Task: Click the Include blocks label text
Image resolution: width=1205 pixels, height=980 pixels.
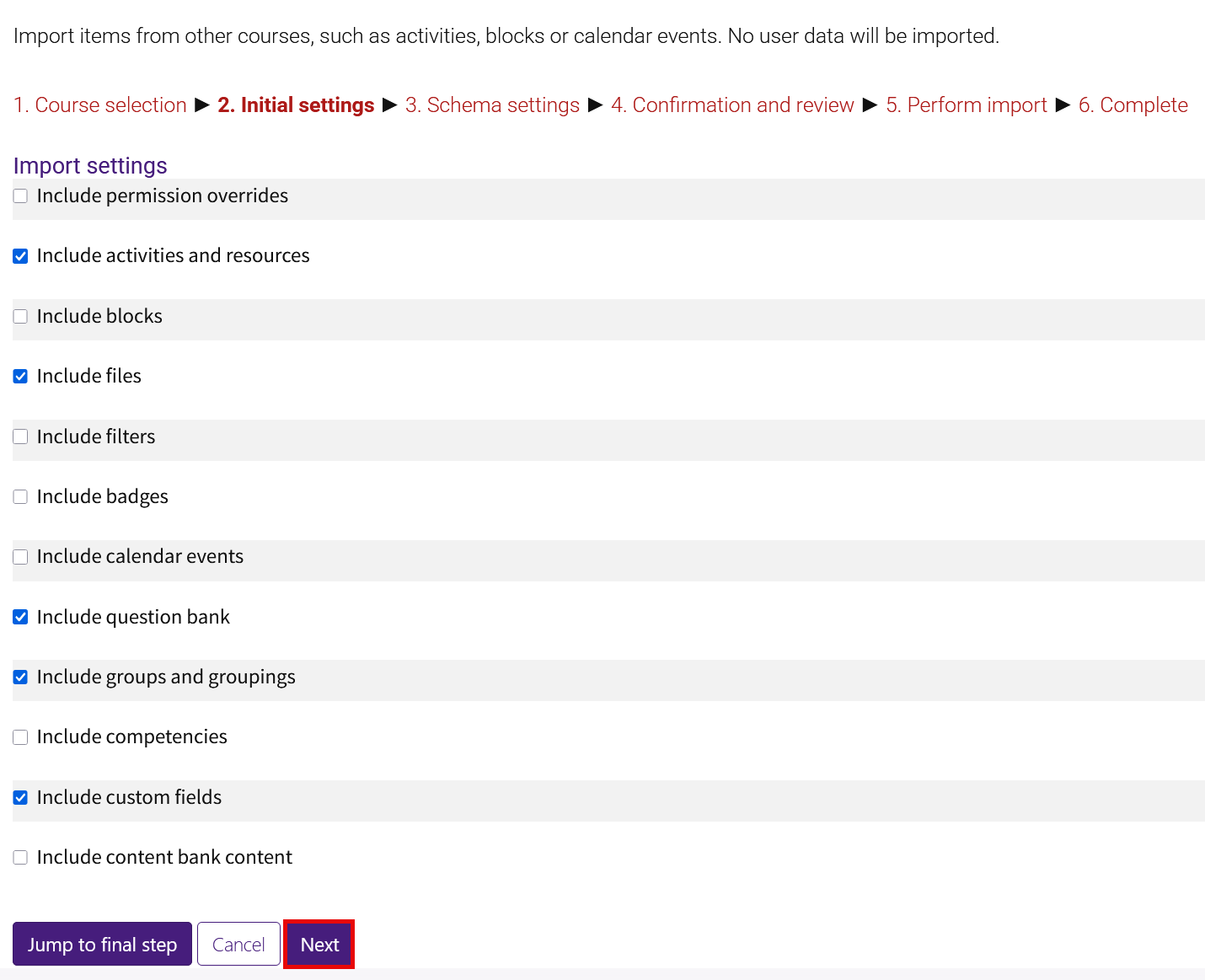Action: 99,316
